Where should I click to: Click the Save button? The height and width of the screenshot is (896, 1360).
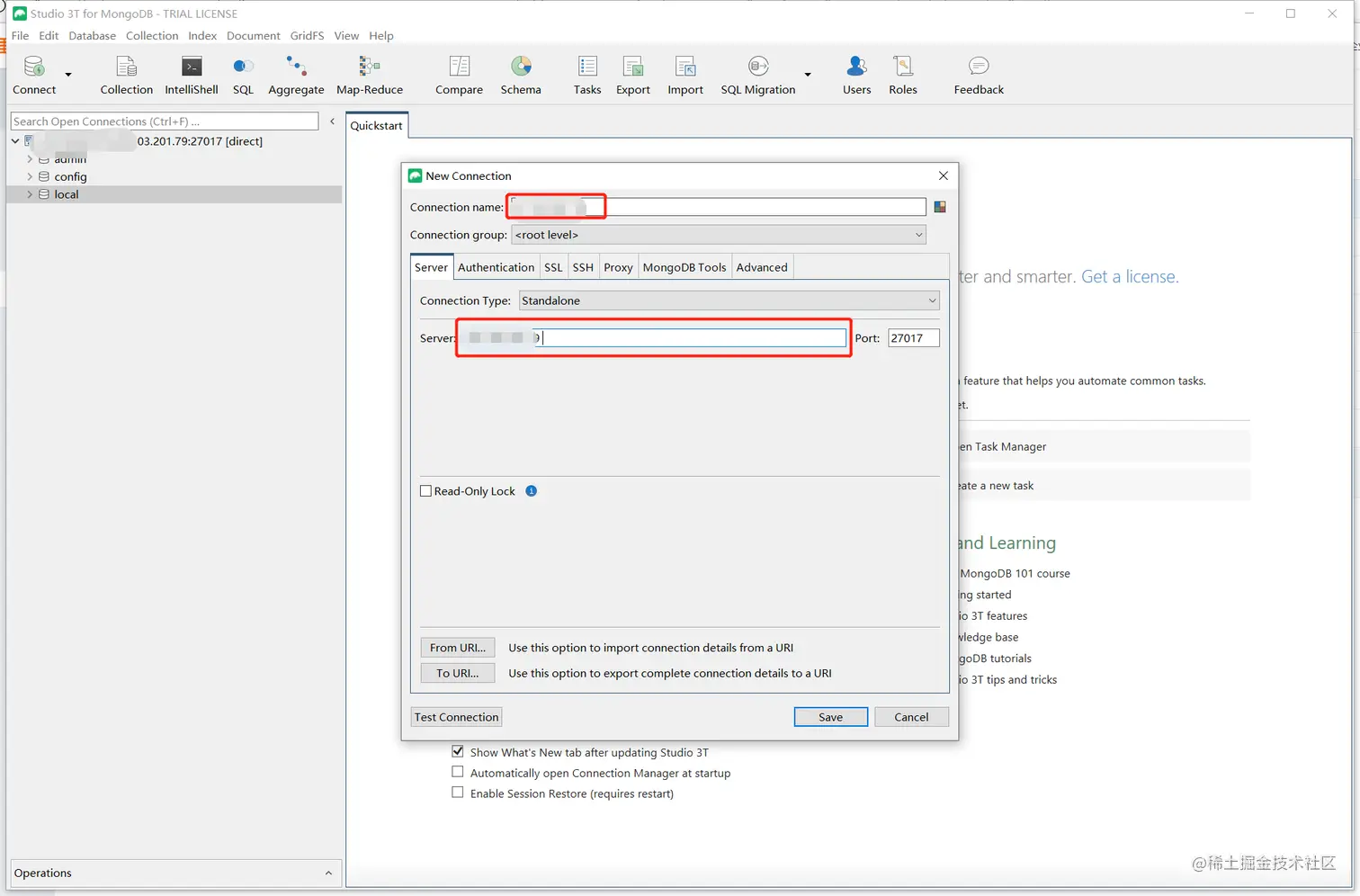pos(830,717)
